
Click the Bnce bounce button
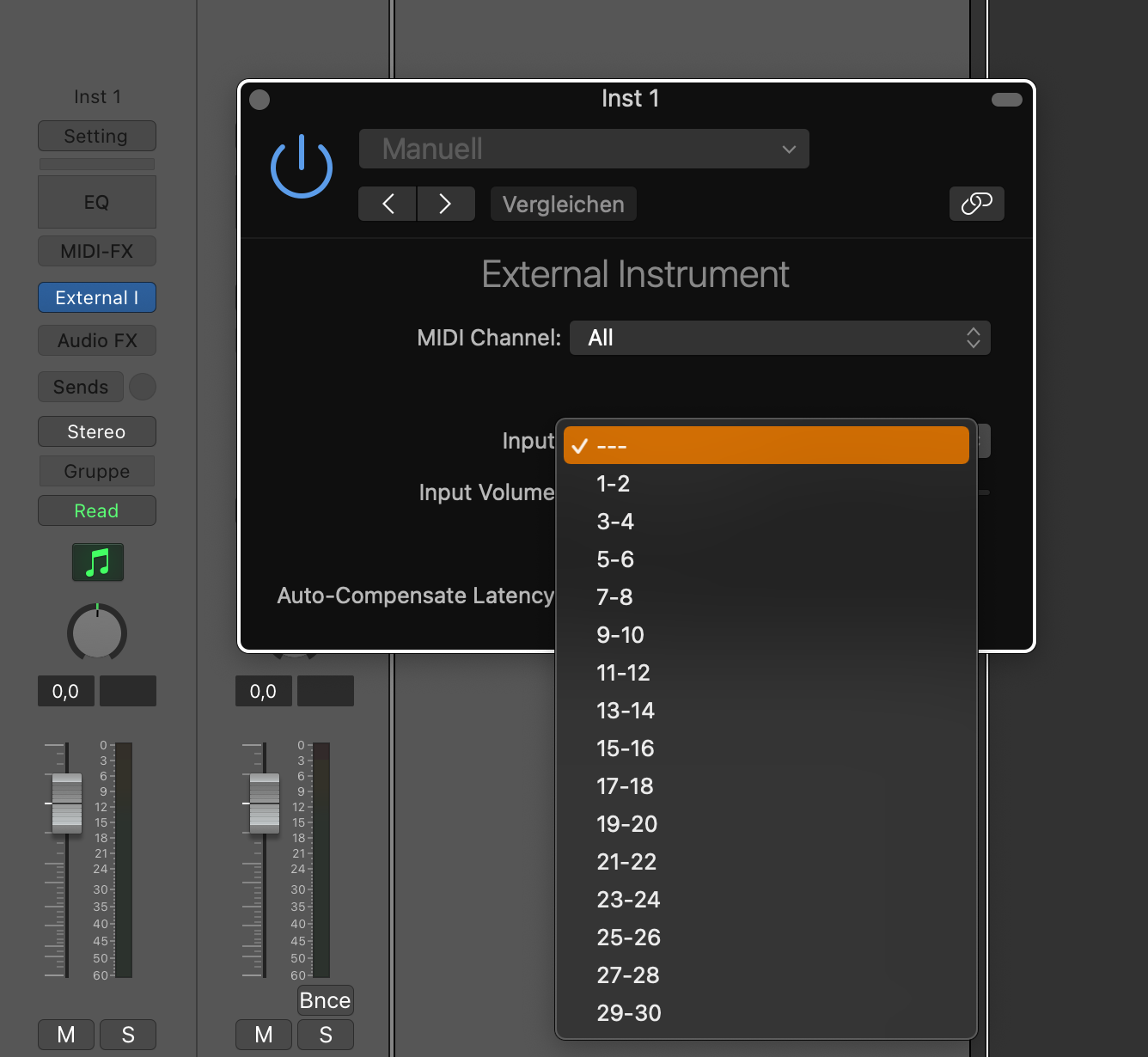pyautogui.click(x=325, y=1000)
